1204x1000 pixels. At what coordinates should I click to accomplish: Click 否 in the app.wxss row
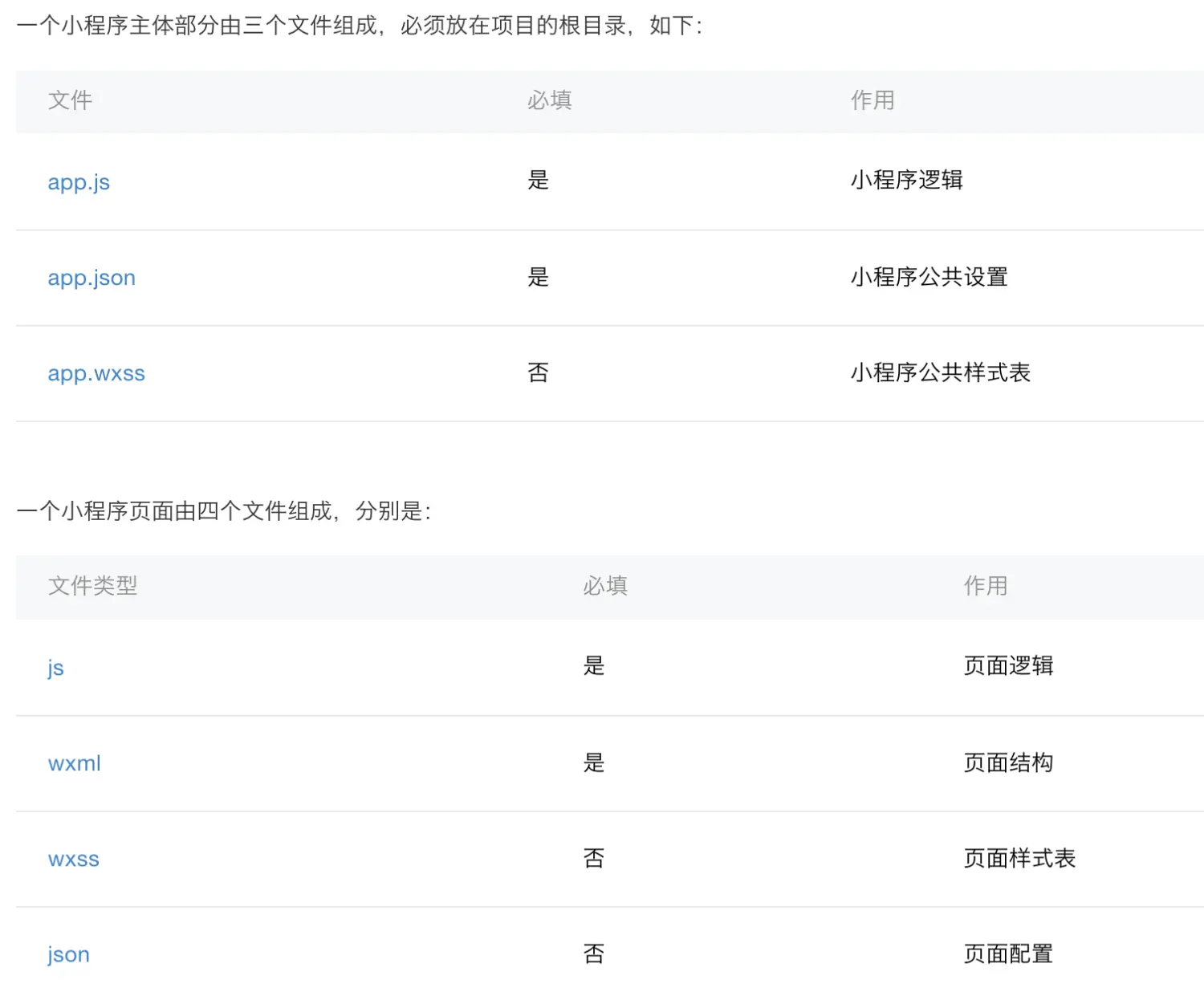(538, 372)
